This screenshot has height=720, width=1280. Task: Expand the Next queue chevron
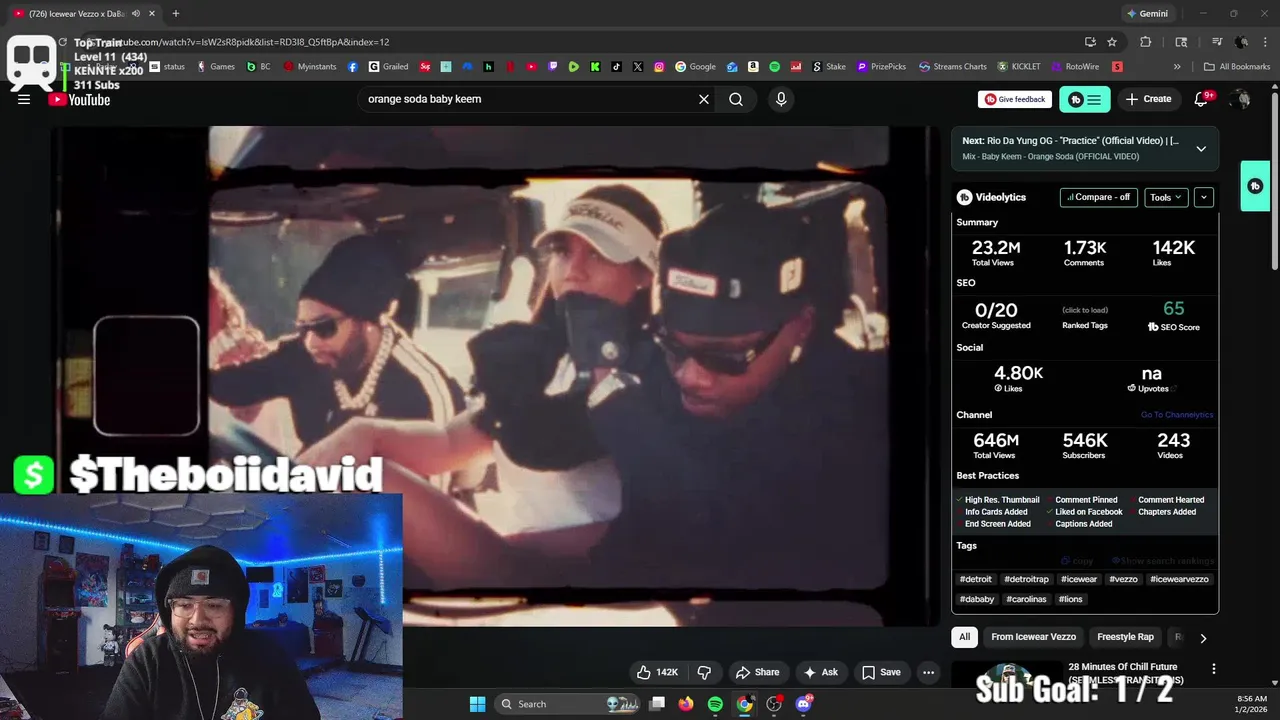point(1201,149)
